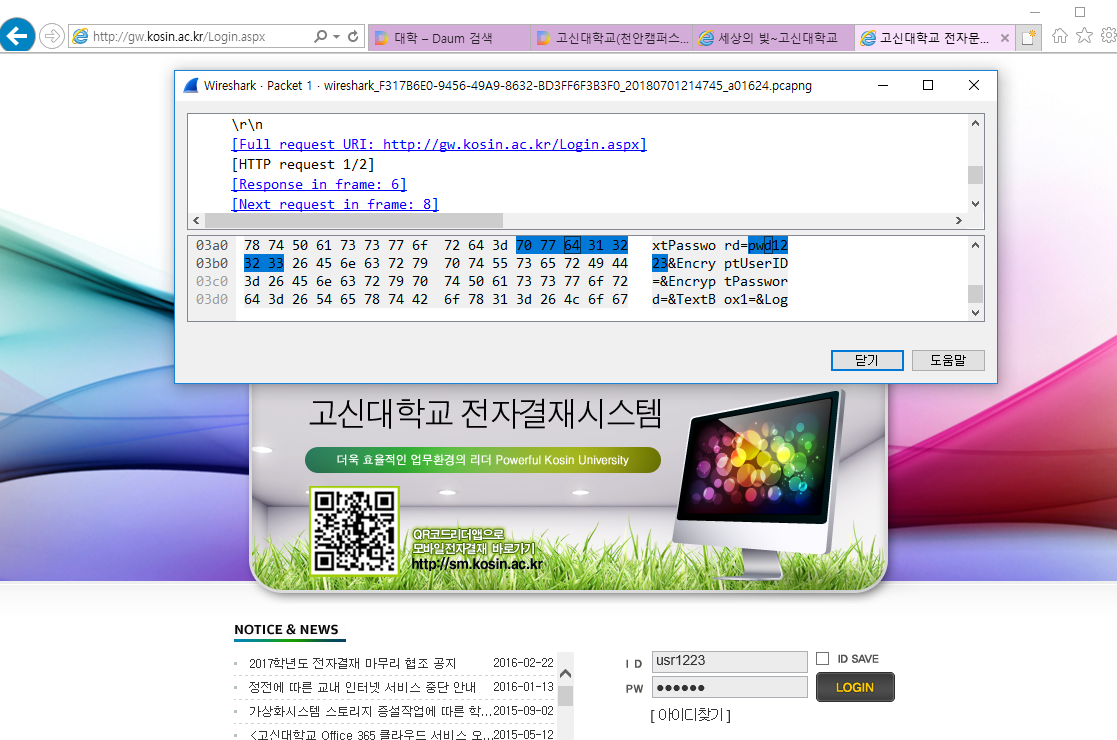Minimize the browser window
Screen dimensions: 1117x740
click(1035, 12)
